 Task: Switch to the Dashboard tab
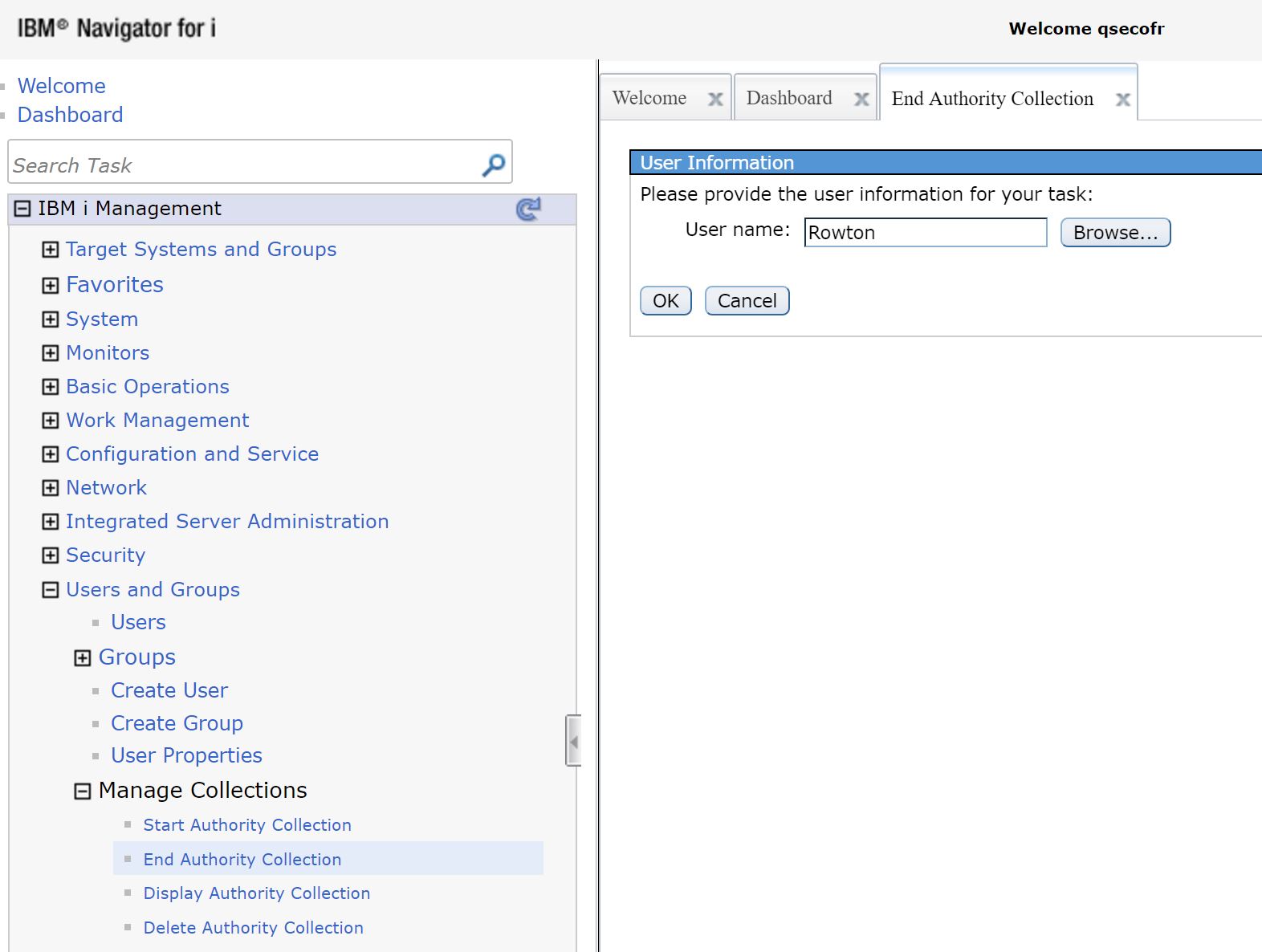click(789, 98)
